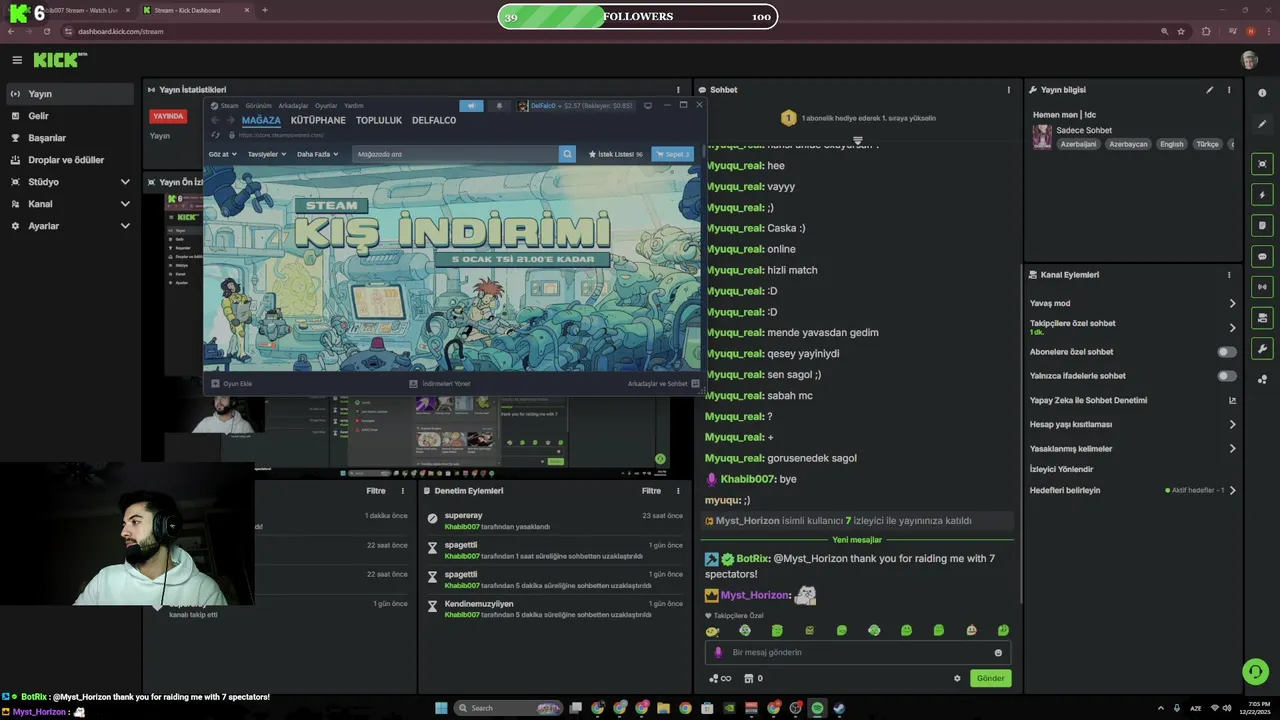
Task: Click Filtre in Denetim Eylemleri panel
Action: coord(651,491)
